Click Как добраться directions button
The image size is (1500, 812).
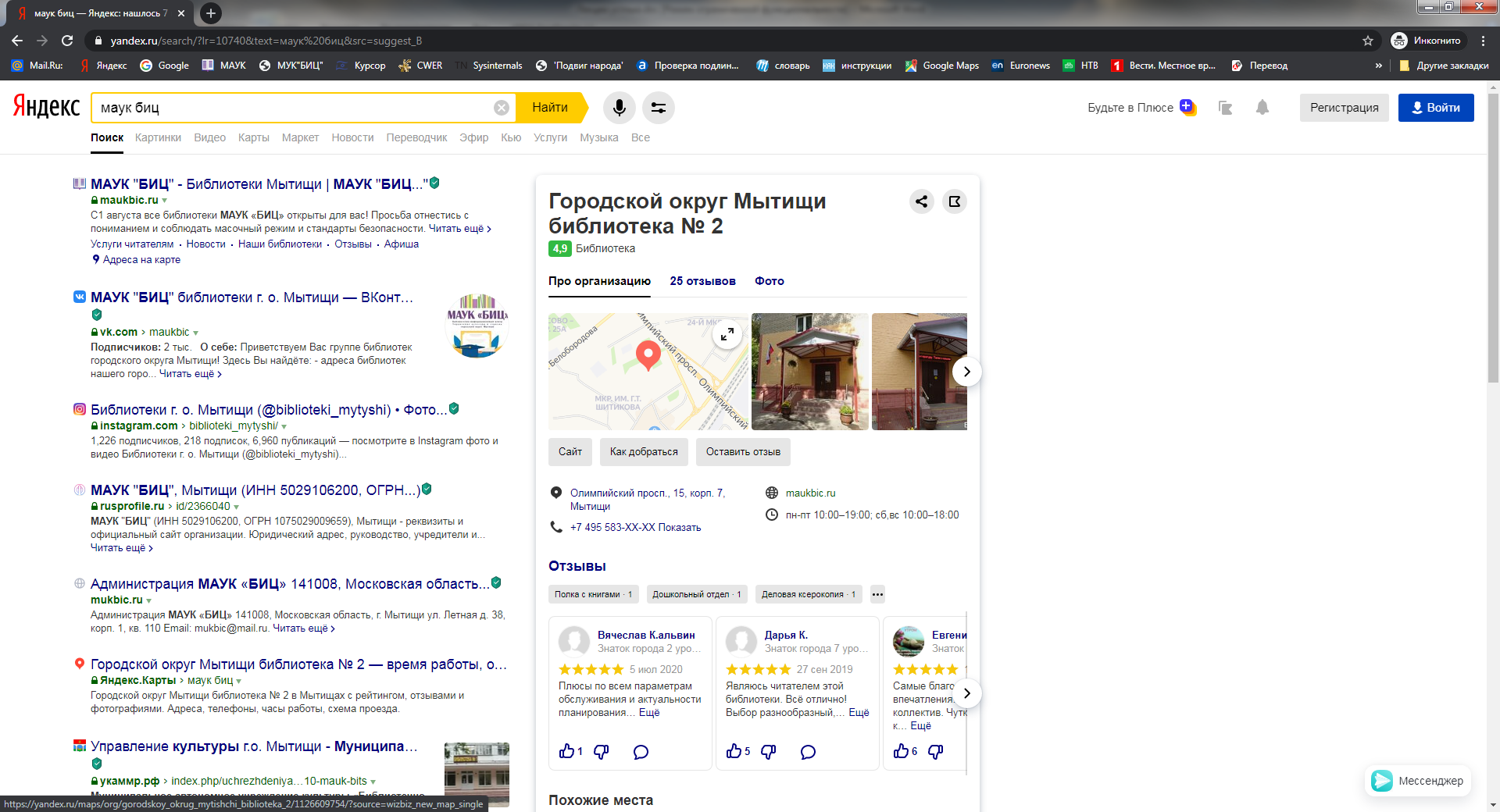[x=644, y=452]
